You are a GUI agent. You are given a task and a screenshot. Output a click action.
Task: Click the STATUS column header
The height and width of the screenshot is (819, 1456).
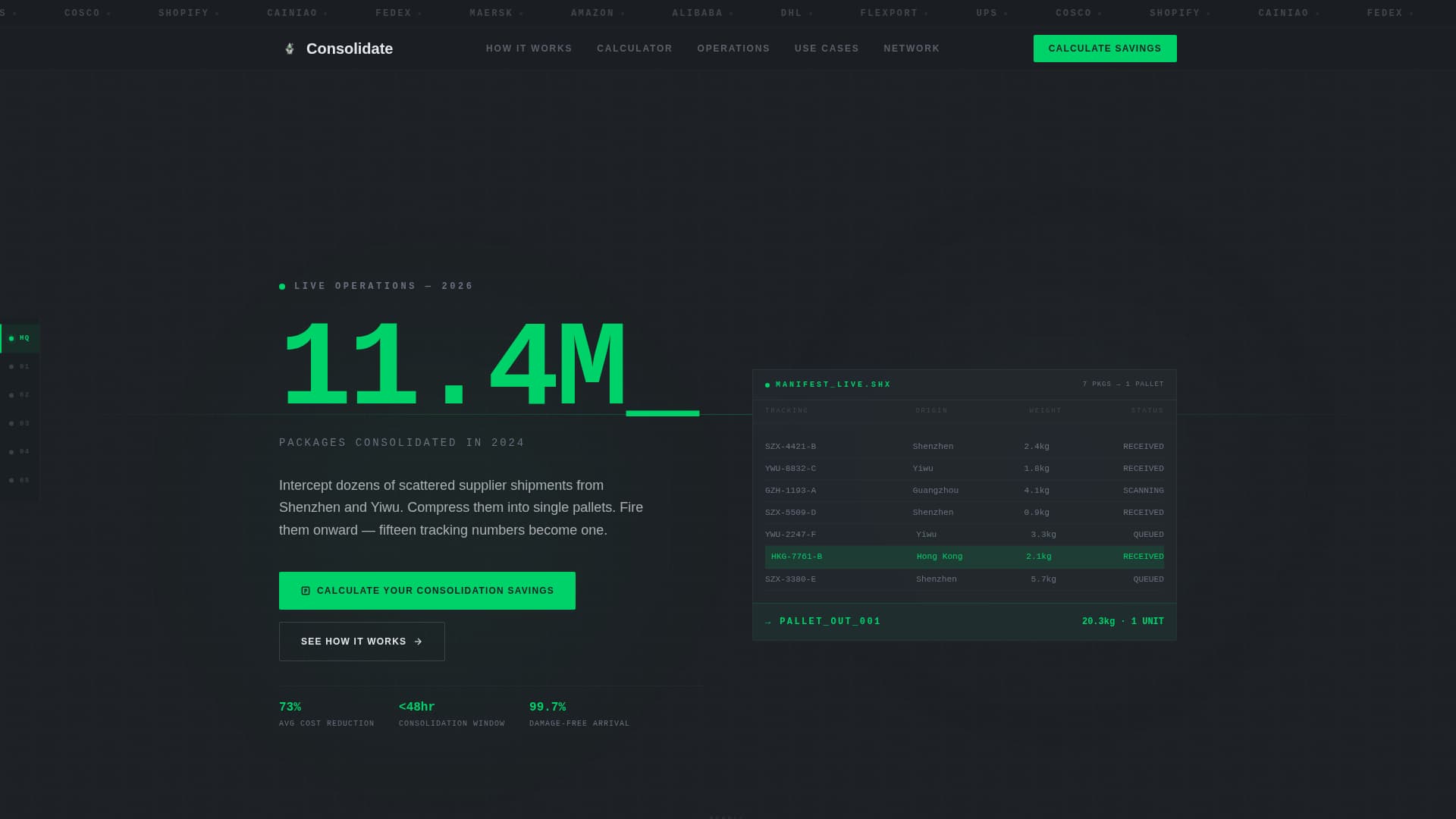pyautogui.click(x=1147, y=411)
